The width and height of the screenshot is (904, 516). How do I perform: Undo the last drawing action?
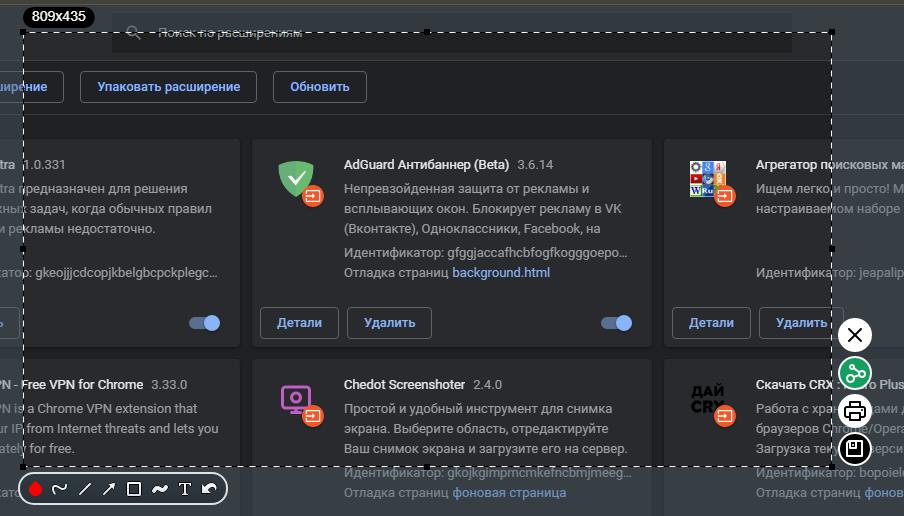(209, 489)
